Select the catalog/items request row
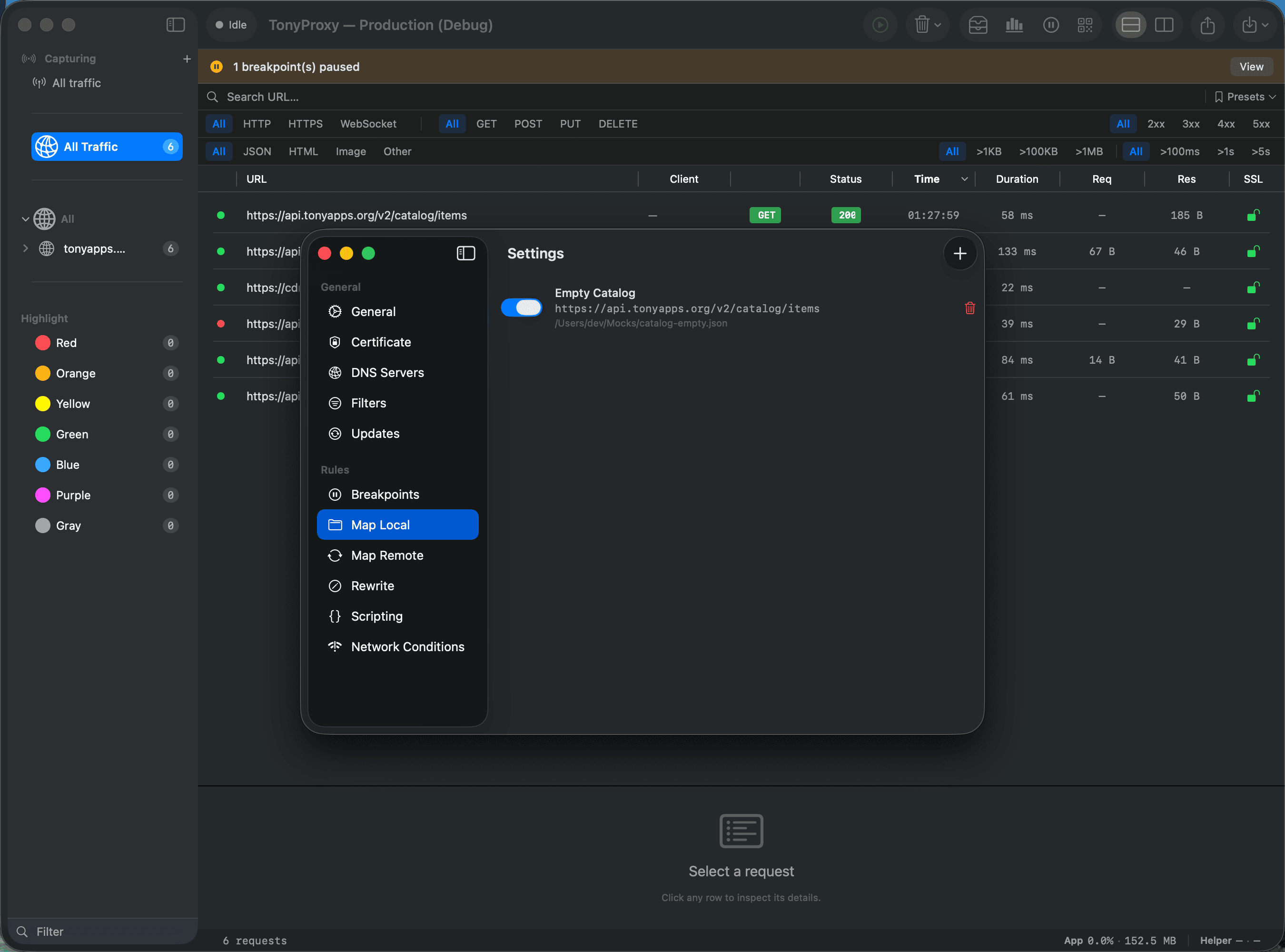This screenshot has width=1285, height=952. (x=741, y=215)
